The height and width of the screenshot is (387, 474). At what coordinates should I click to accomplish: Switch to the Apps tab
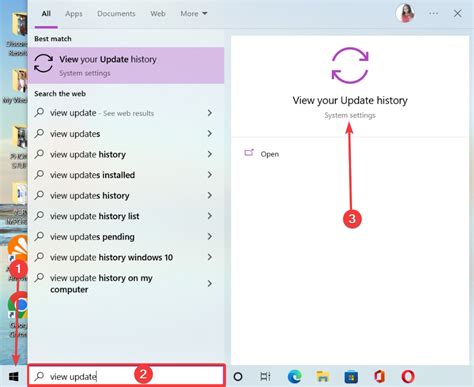(74, 14)
